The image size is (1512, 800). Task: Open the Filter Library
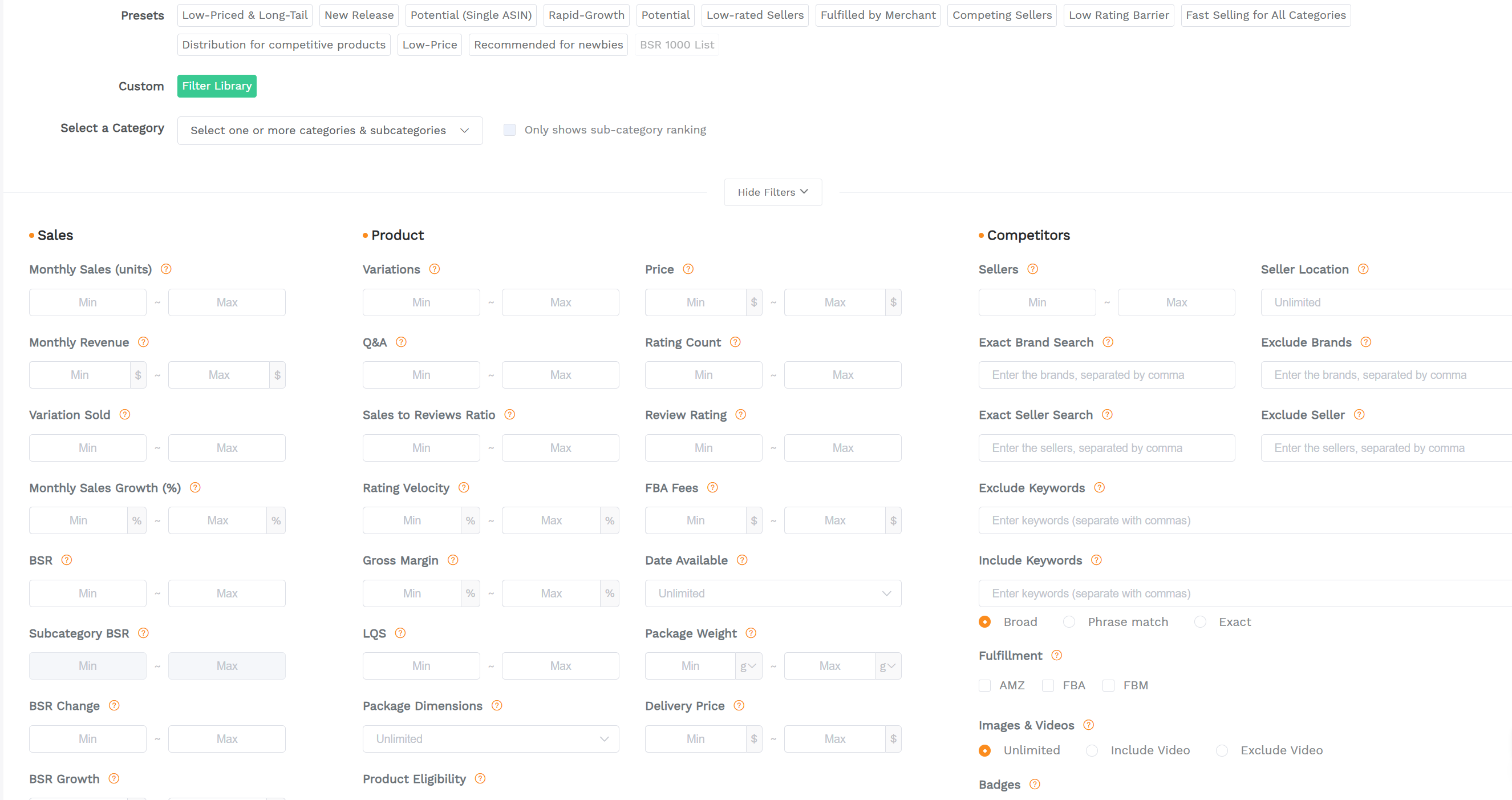point(216,86)
